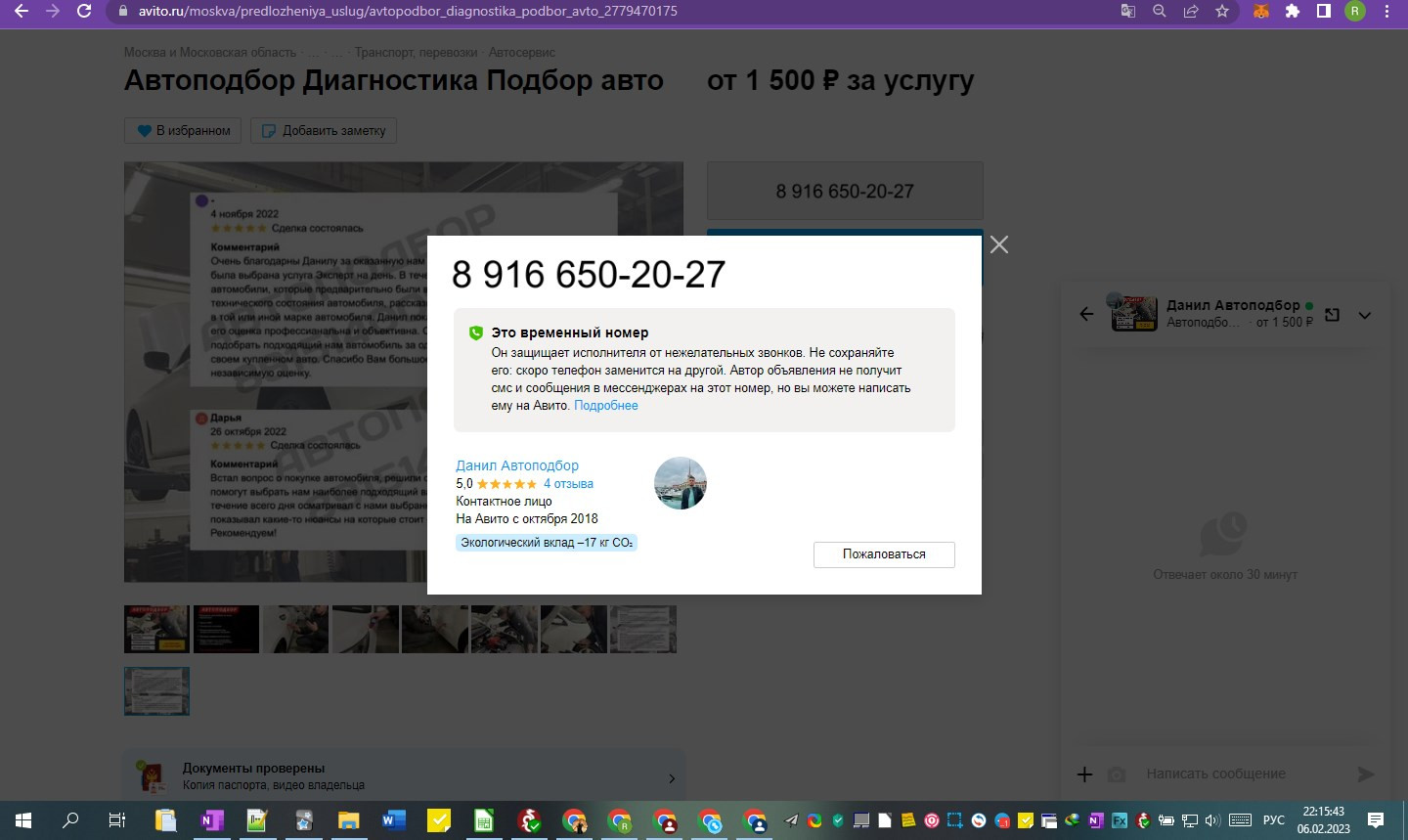Toggle the 'В избранном' favorite button
This screenshot has height=840, width=1408.
(183, 130)
